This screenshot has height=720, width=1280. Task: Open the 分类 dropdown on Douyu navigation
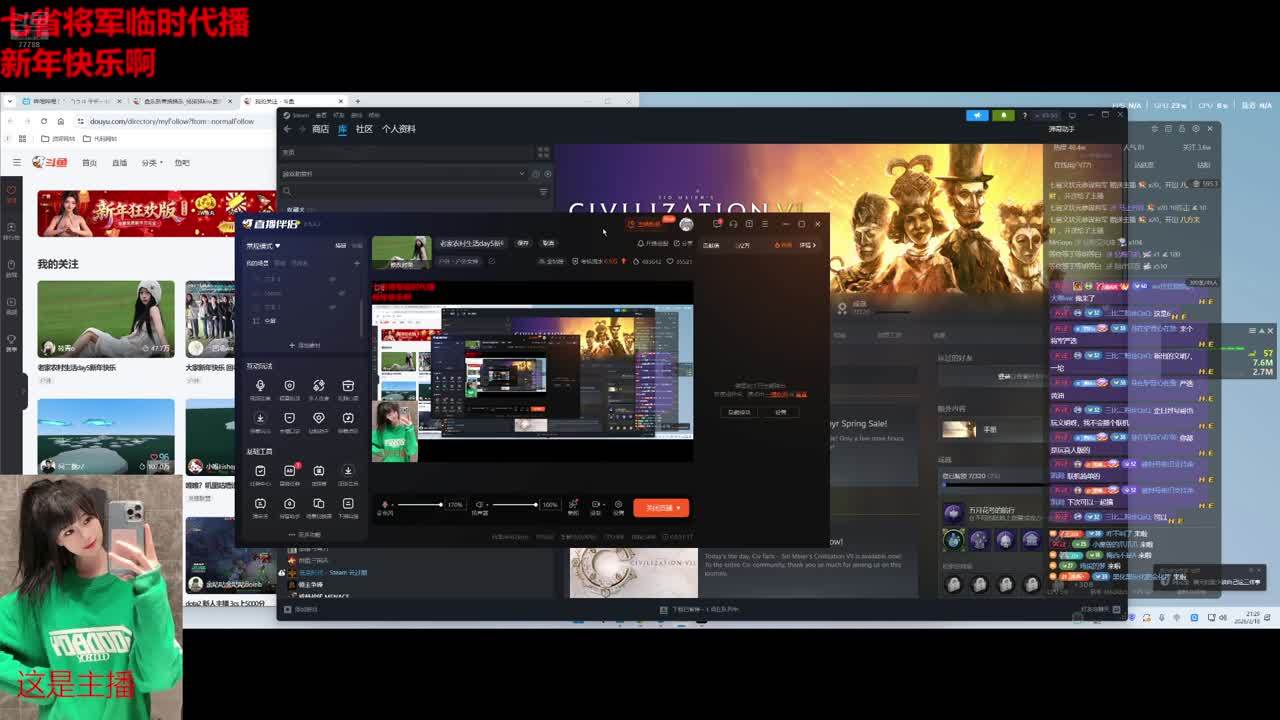pos(151,162)
